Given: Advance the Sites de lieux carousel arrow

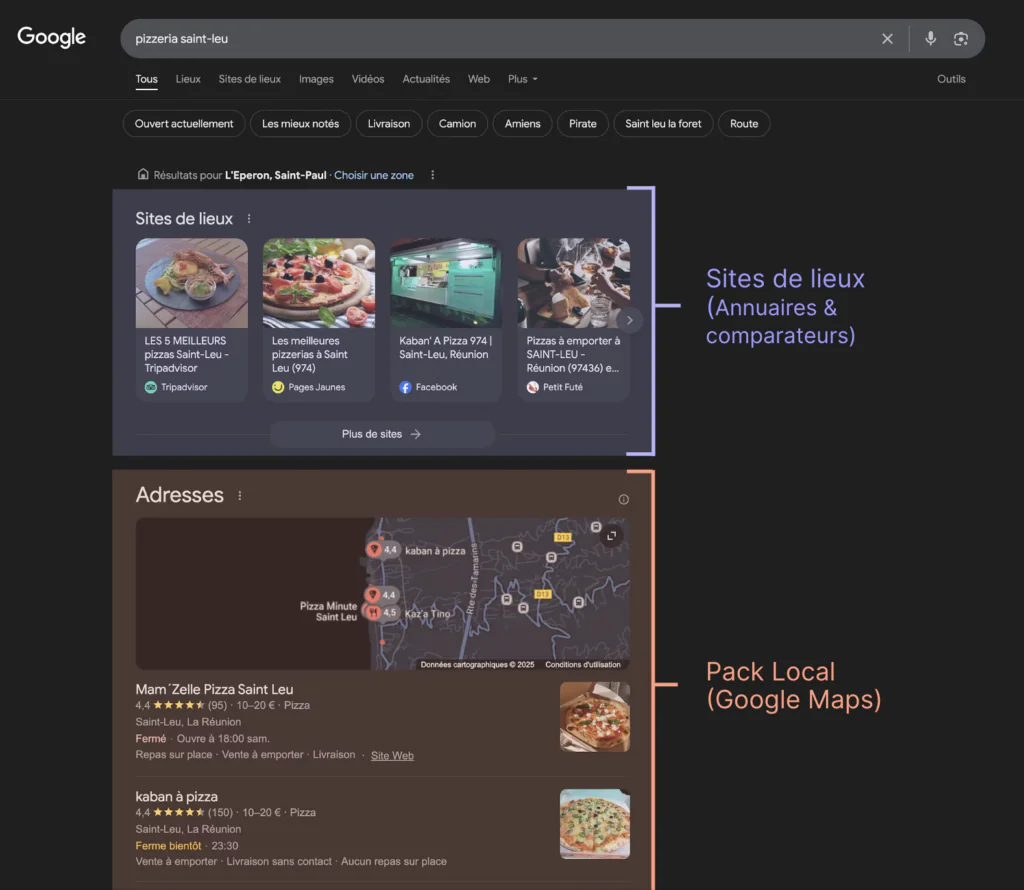Looking at the screenshot, I should pos(629,320).
